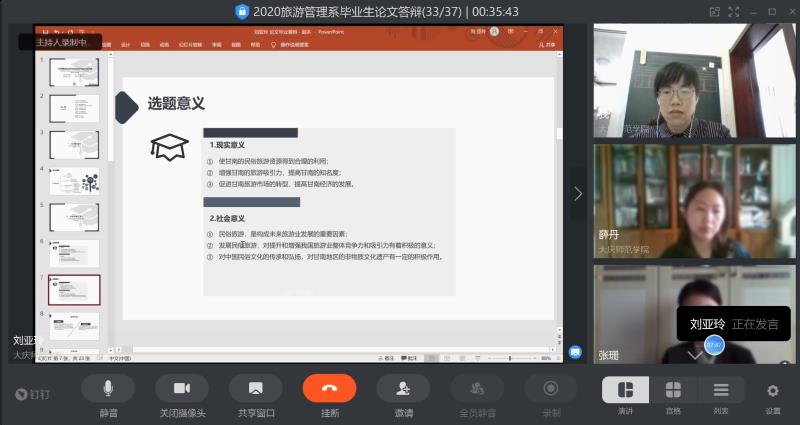The height and width of the screenshot is (425, 800).
Task: Click 静丹's video tile
Action: click(x=694, y=201)
